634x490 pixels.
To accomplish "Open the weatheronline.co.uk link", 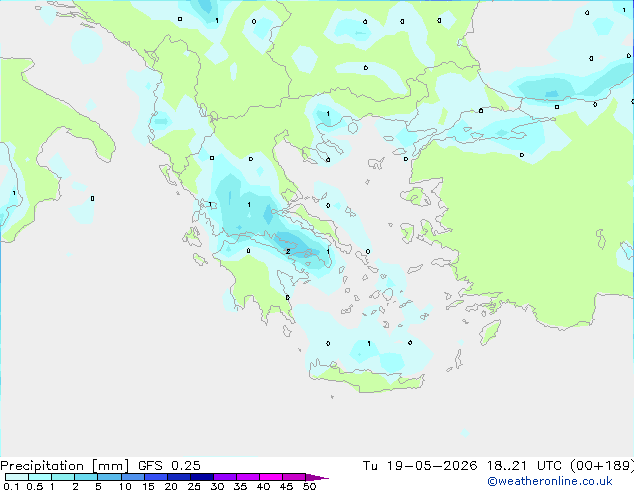I will [x=550, y=481].
